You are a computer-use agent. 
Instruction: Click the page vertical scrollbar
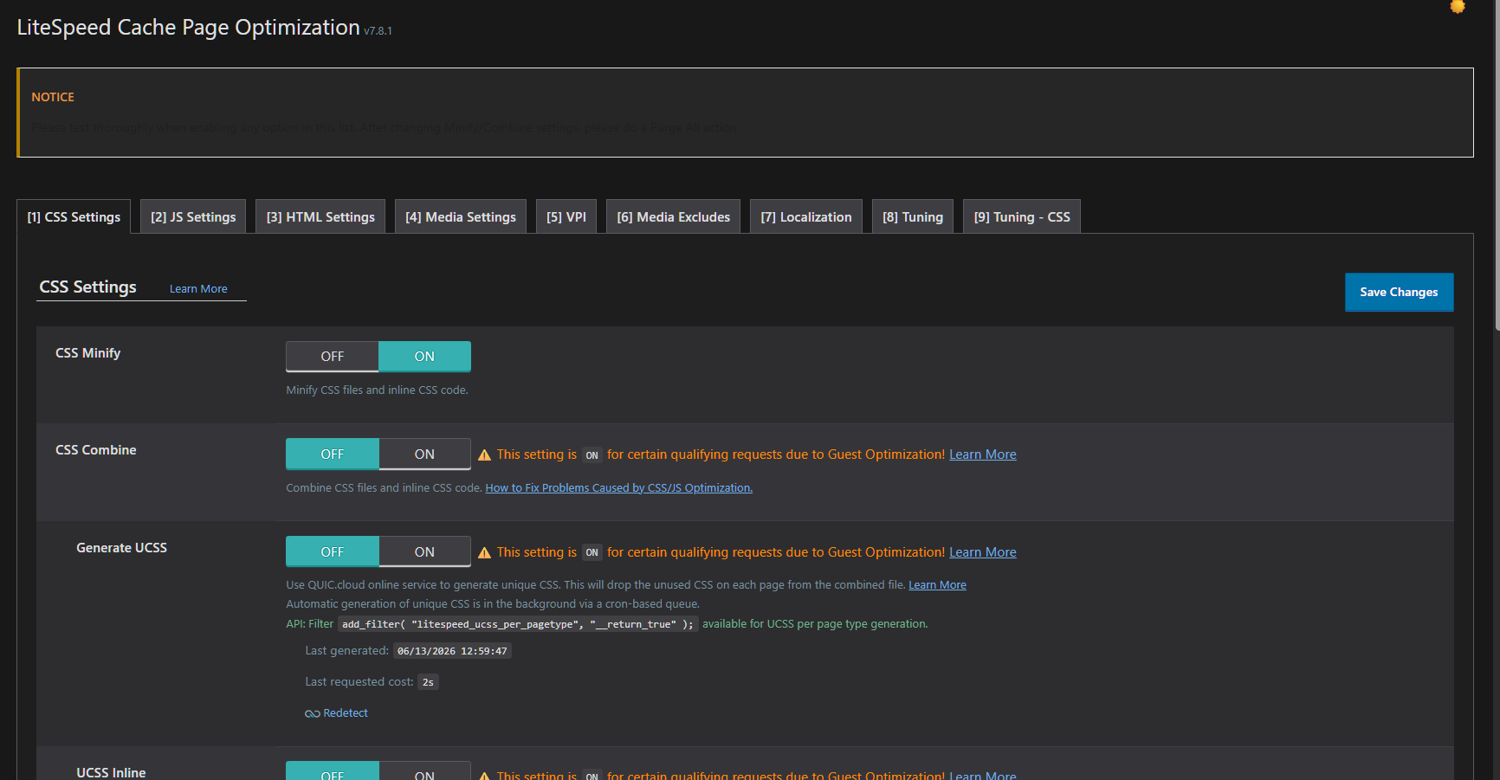pyautogui.click(x=1495, y=165)
